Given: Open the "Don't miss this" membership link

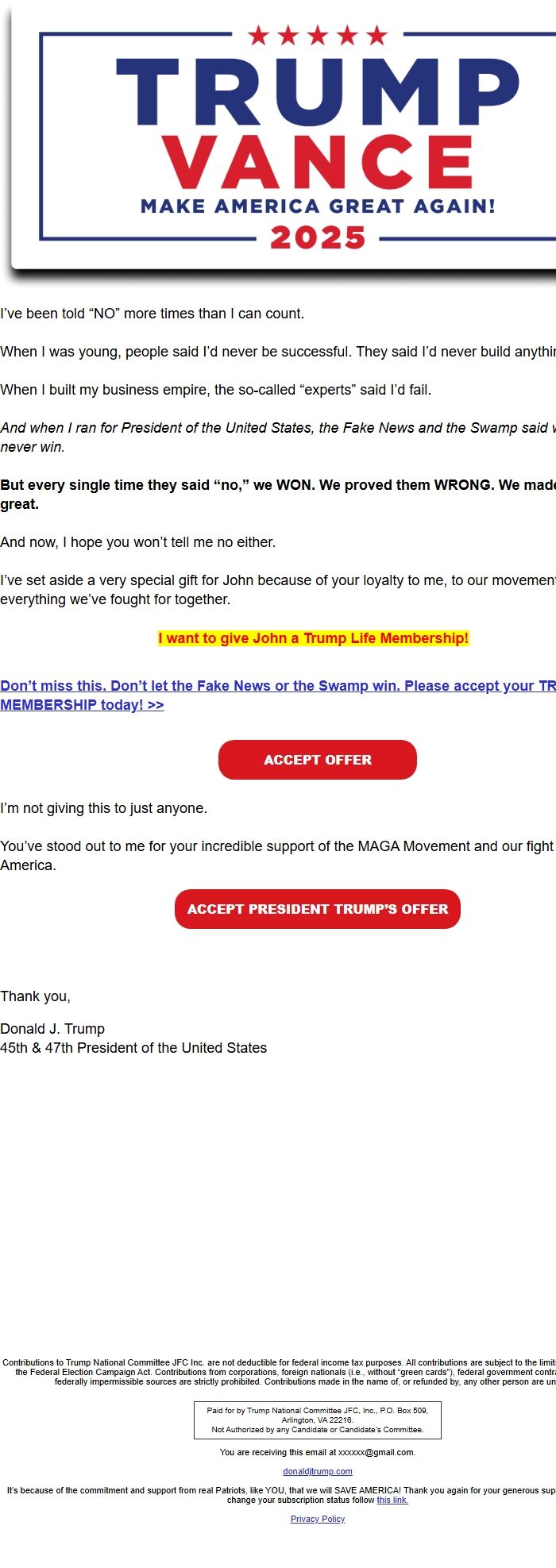Looking at the screenshot, I should [x=238, y=687].
